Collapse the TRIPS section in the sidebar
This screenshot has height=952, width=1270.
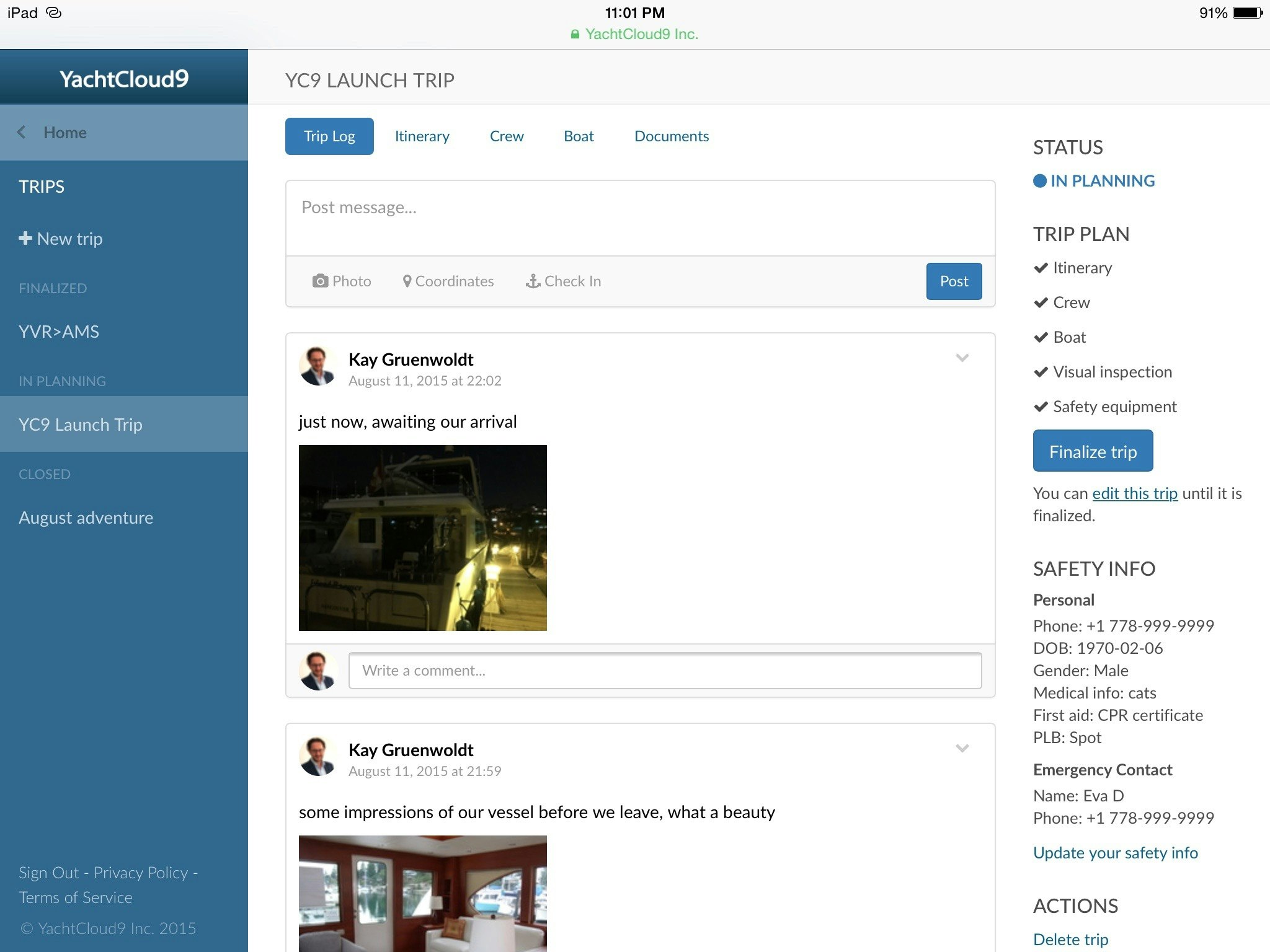(x=41, y=187)
